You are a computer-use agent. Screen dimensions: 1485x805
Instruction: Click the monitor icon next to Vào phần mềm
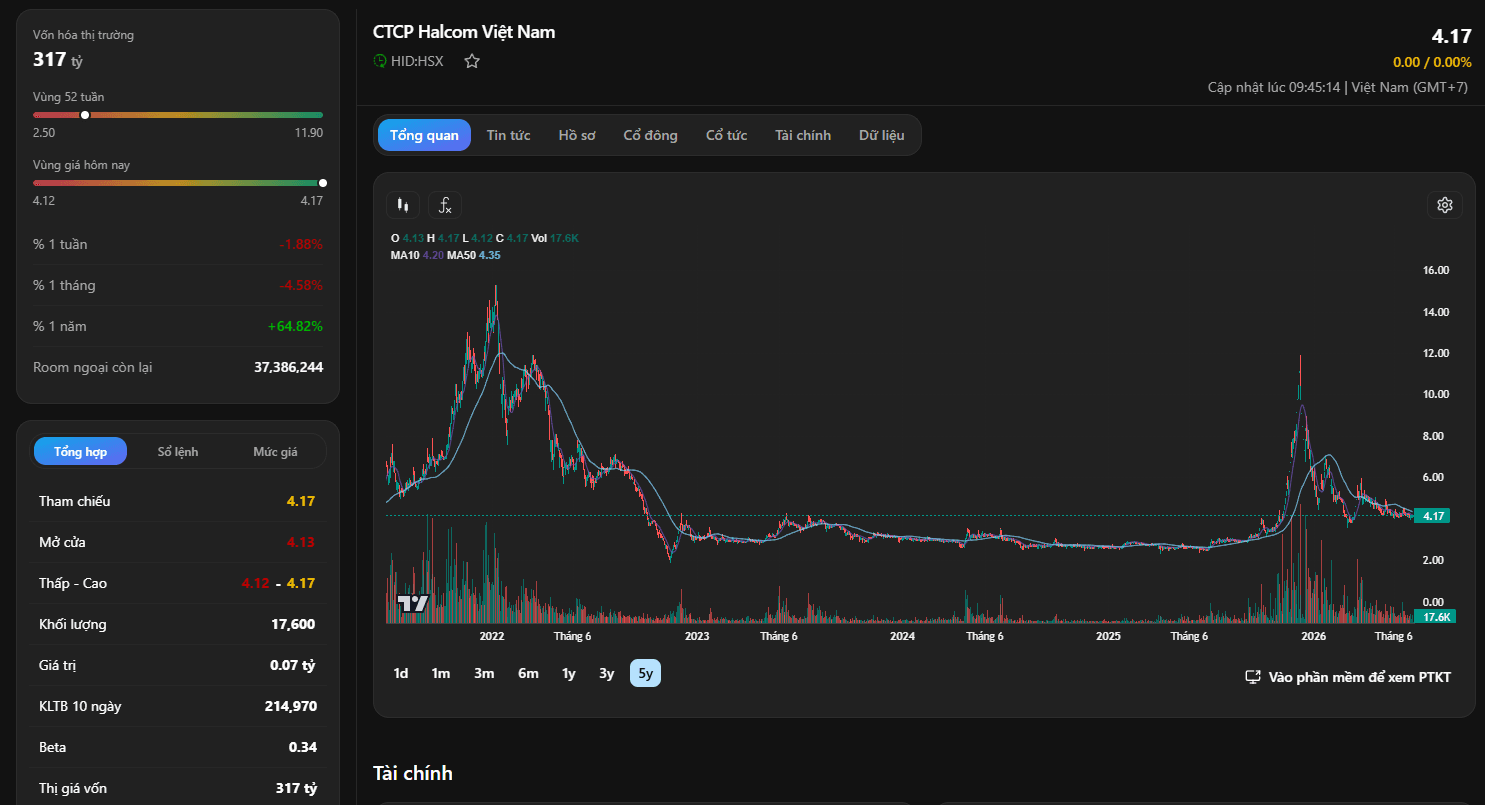1252,677
